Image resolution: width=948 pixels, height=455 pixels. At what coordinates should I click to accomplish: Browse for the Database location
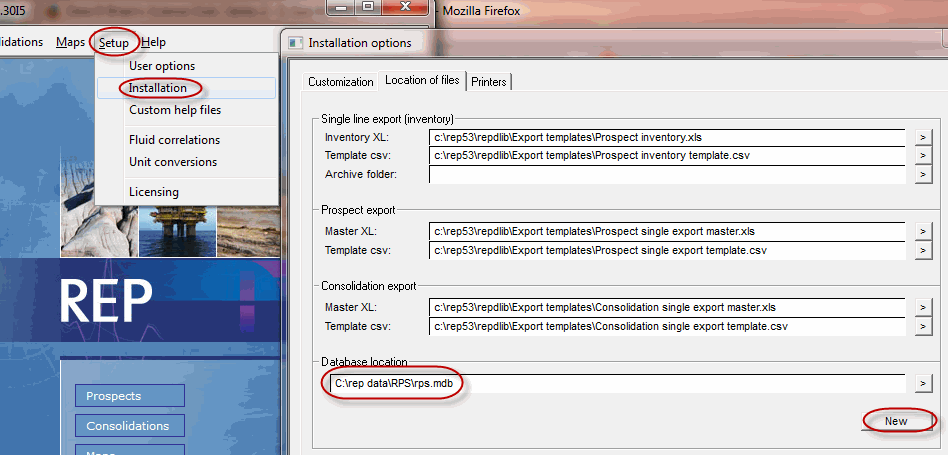point(923,383)
